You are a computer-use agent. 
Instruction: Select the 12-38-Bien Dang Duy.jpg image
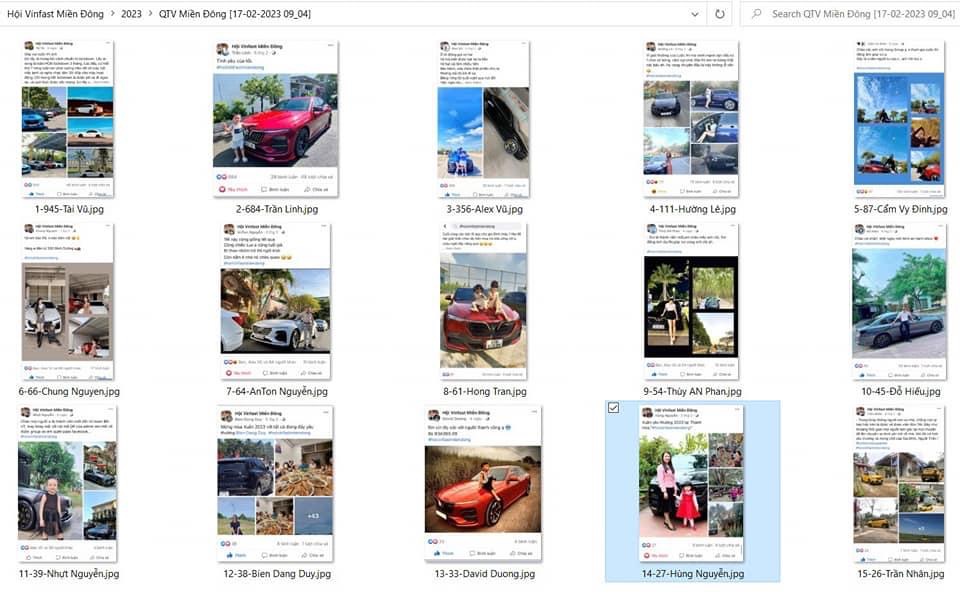(275, 483)
